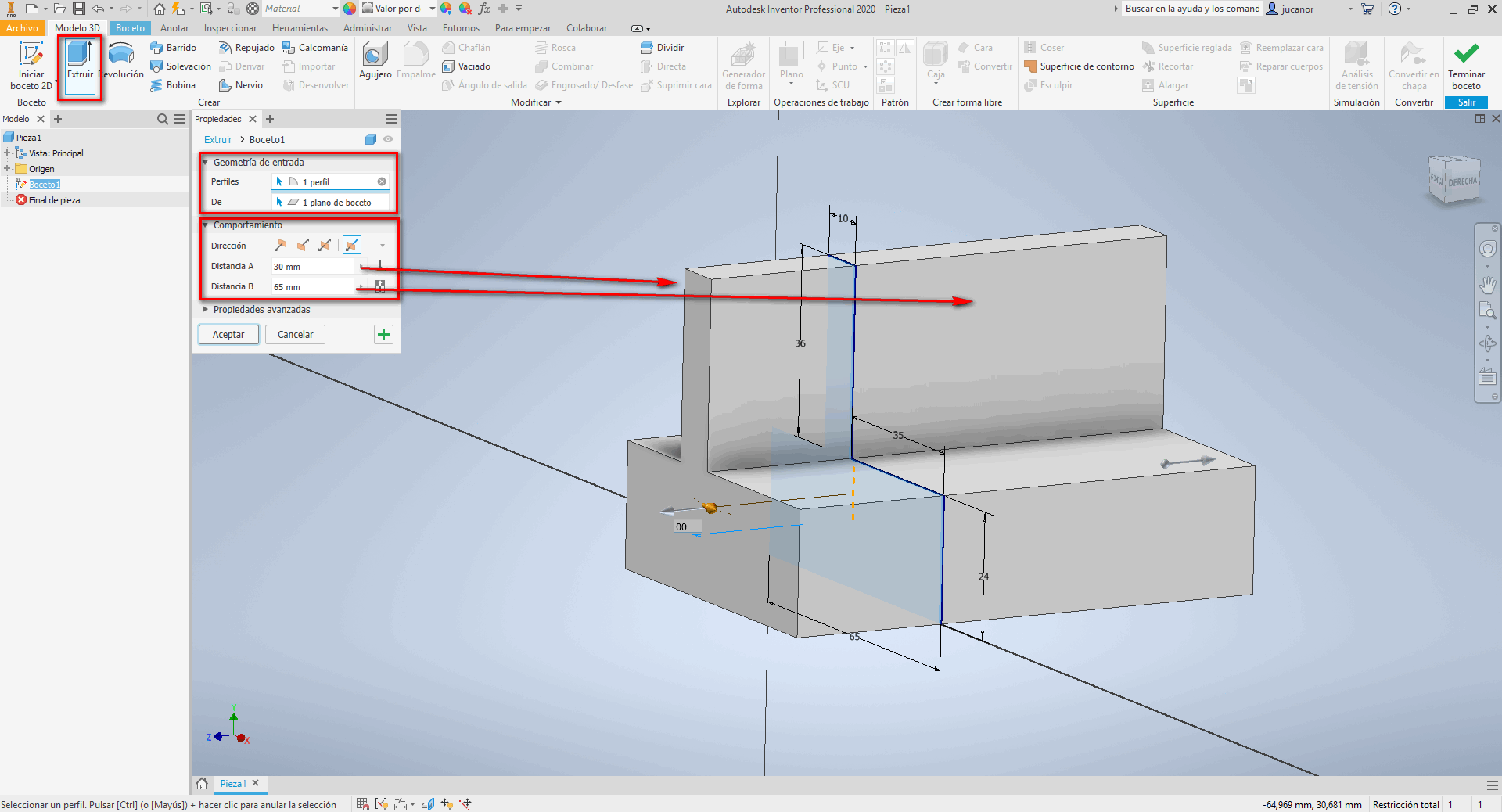Click inside the Distancia A field
Image resolution: width=1502 pixels, height=812 pixels.
(313, 266)
